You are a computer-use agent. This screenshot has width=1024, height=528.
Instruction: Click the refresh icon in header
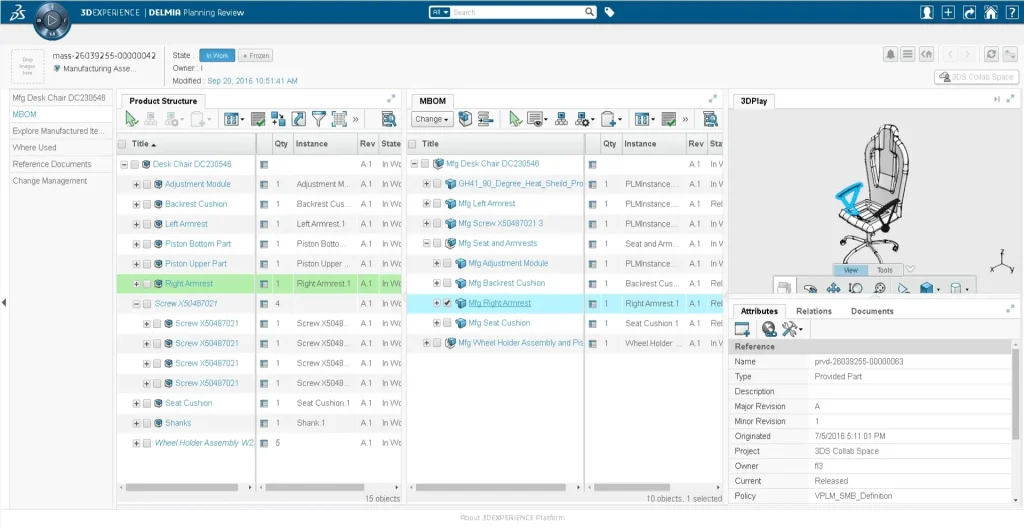991,55
